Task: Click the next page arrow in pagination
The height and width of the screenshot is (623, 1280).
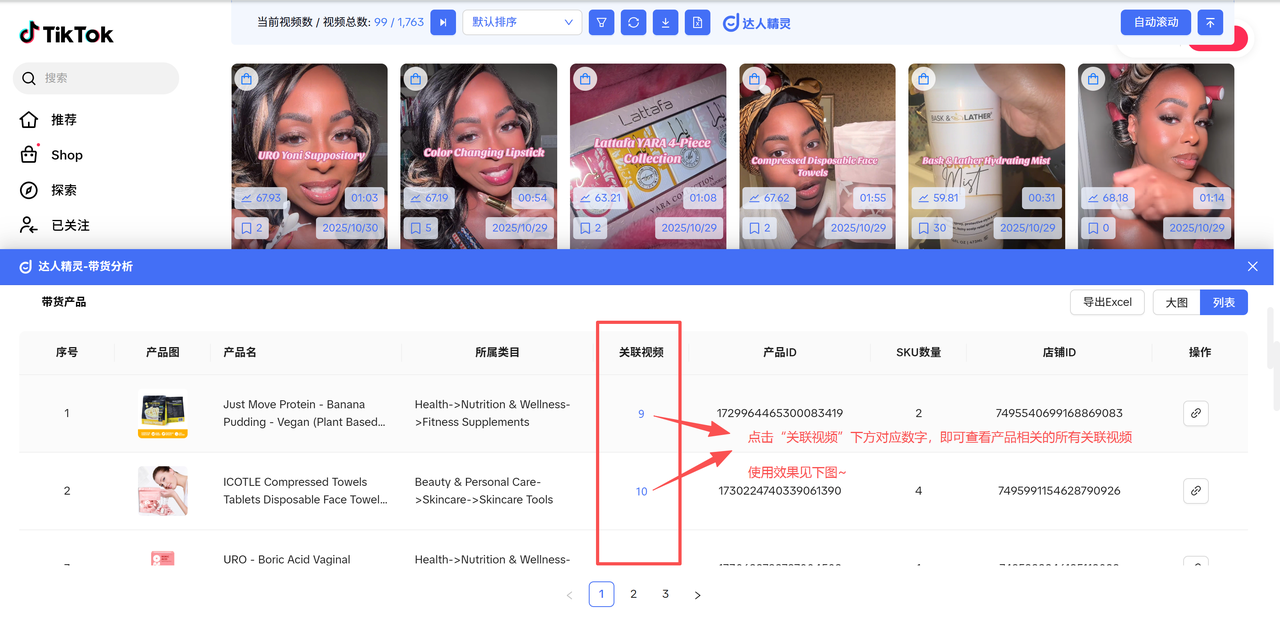Action: coord(697,595)
